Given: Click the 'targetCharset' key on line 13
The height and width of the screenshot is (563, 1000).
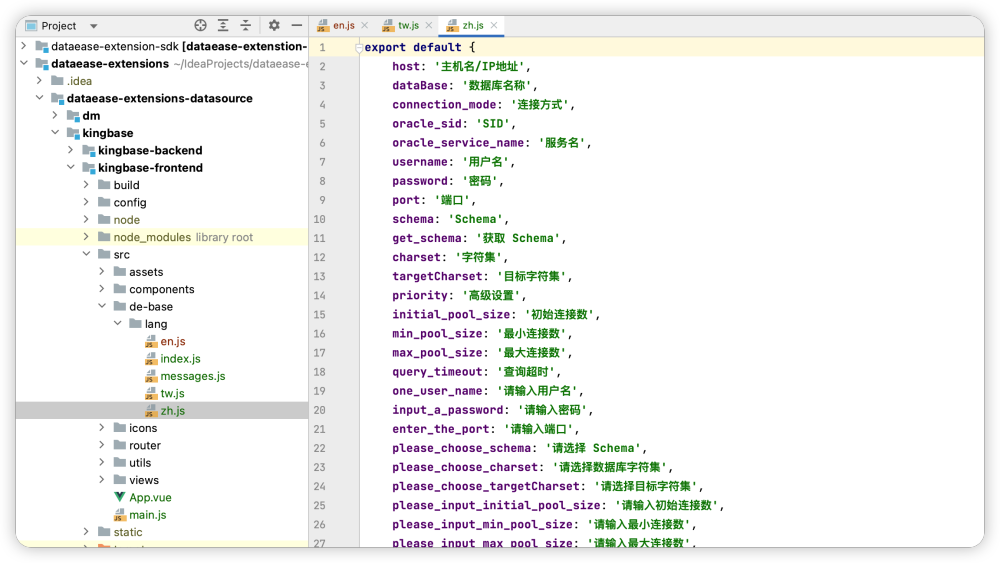Looking at the screenshot, I should pyautogui.click(x=437, y=276).
